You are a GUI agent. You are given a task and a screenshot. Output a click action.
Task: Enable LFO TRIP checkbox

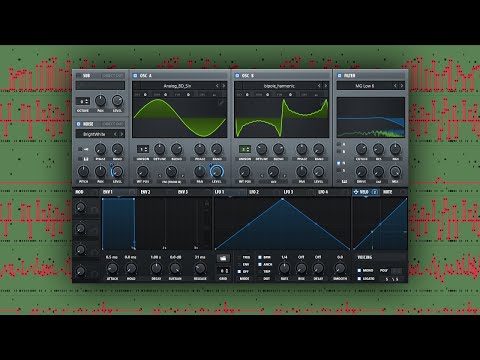tap(260, 271)
